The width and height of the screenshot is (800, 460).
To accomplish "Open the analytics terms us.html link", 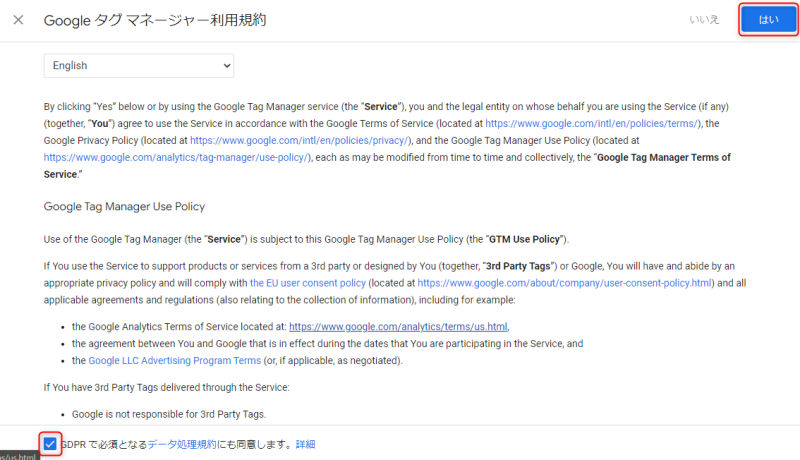I will pyautogui.click(x=398, y=326).
